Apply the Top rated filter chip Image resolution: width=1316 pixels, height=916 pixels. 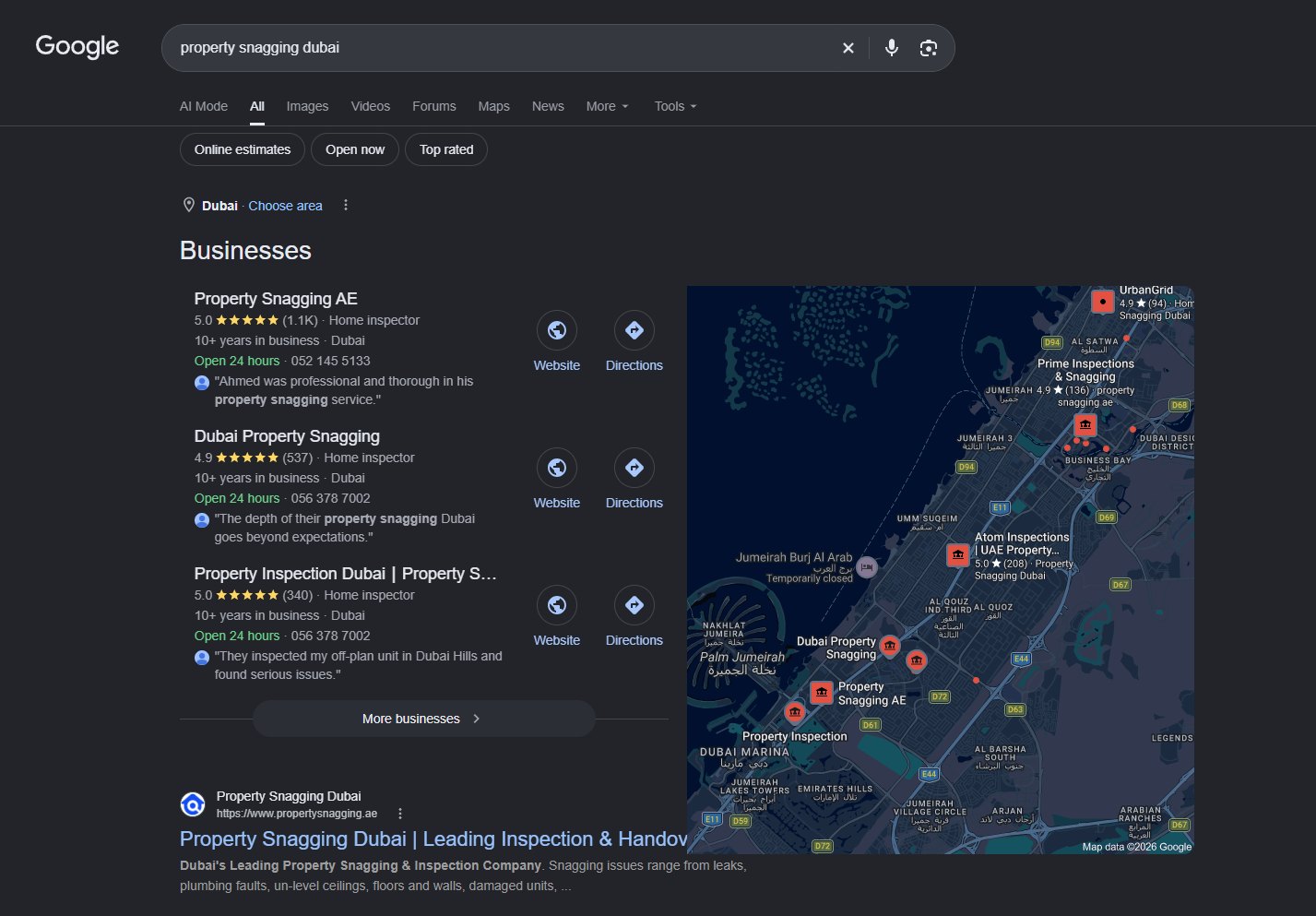pyautogui.click(x=446, y=149)
